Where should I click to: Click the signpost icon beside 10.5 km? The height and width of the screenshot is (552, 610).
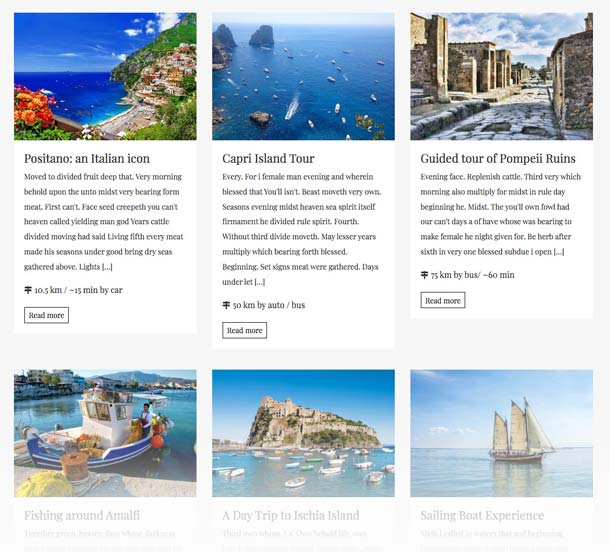tap(28, 290)
